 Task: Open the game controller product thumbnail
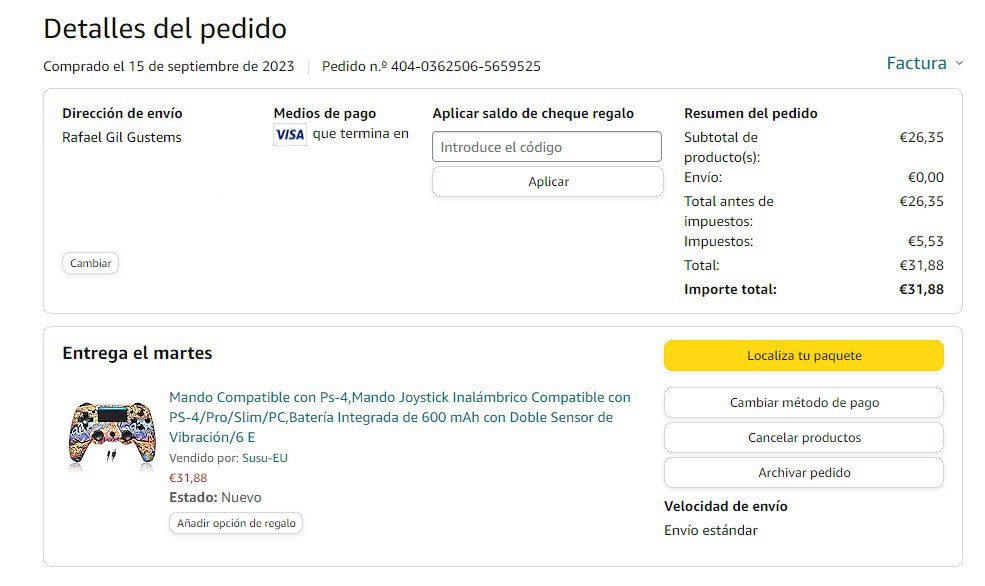click(x=112, y=435)
